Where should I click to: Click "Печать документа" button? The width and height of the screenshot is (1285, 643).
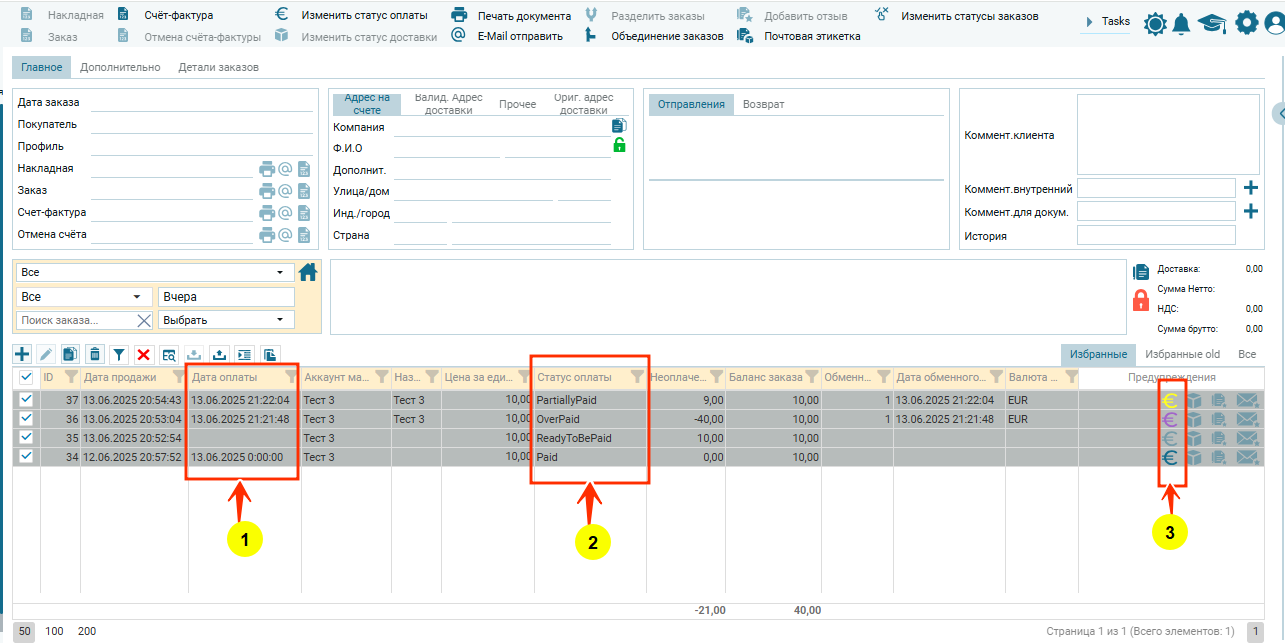(x=523, y=16)
